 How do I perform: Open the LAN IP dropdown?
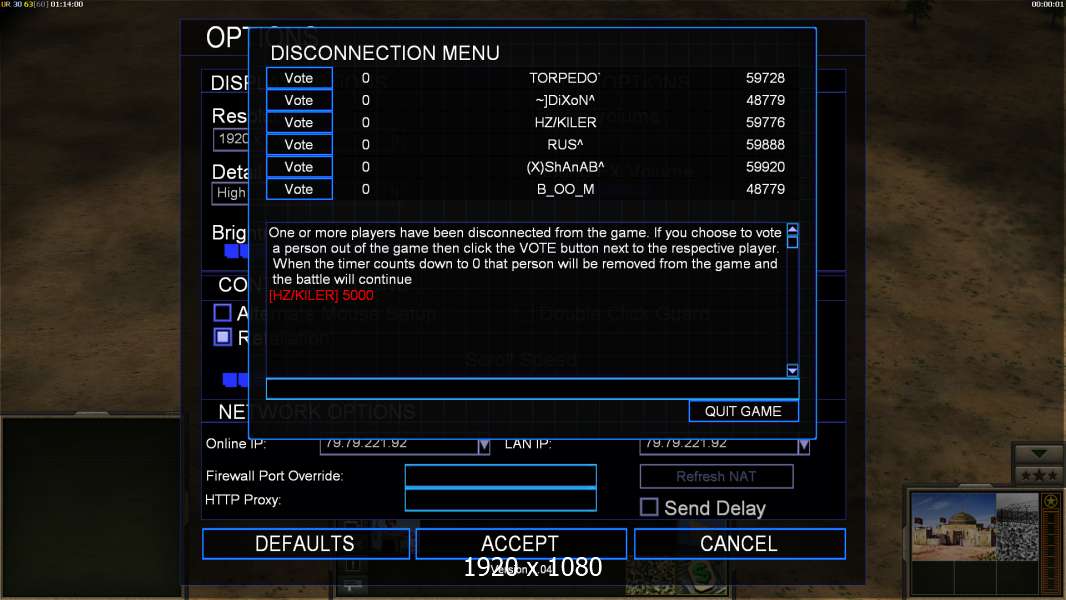click(x=804, y=446)
